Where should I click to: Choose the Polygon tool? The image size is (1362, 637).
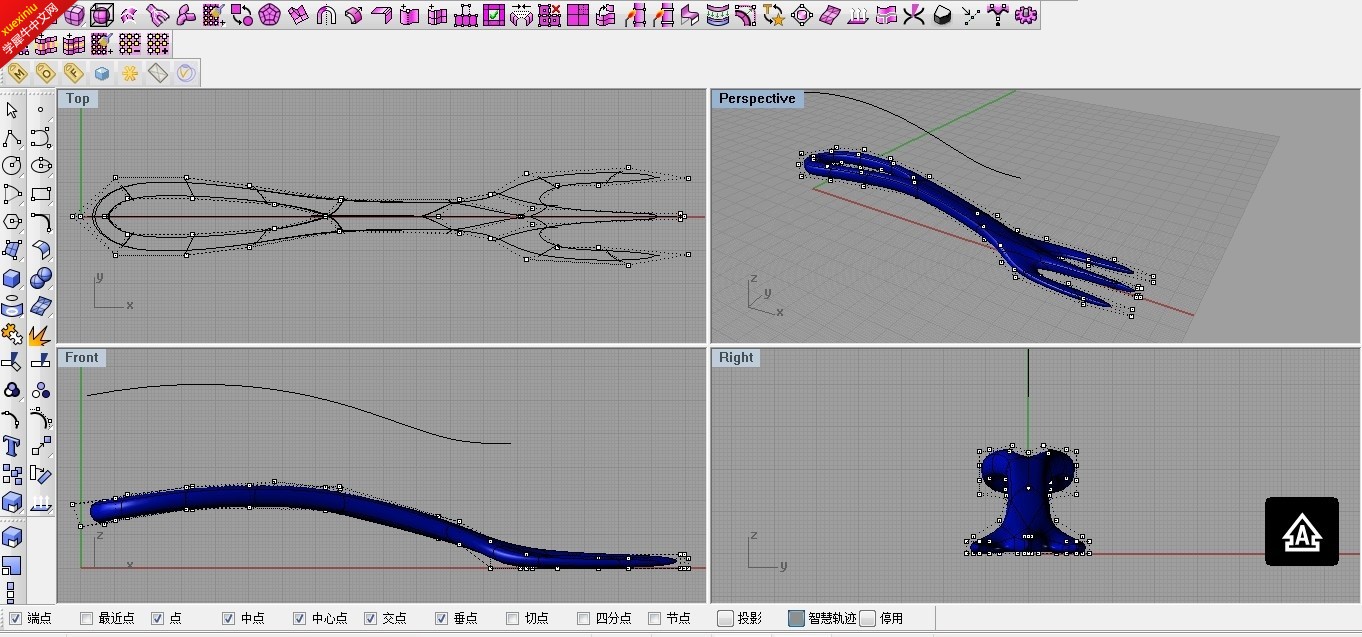click(13, 222)
